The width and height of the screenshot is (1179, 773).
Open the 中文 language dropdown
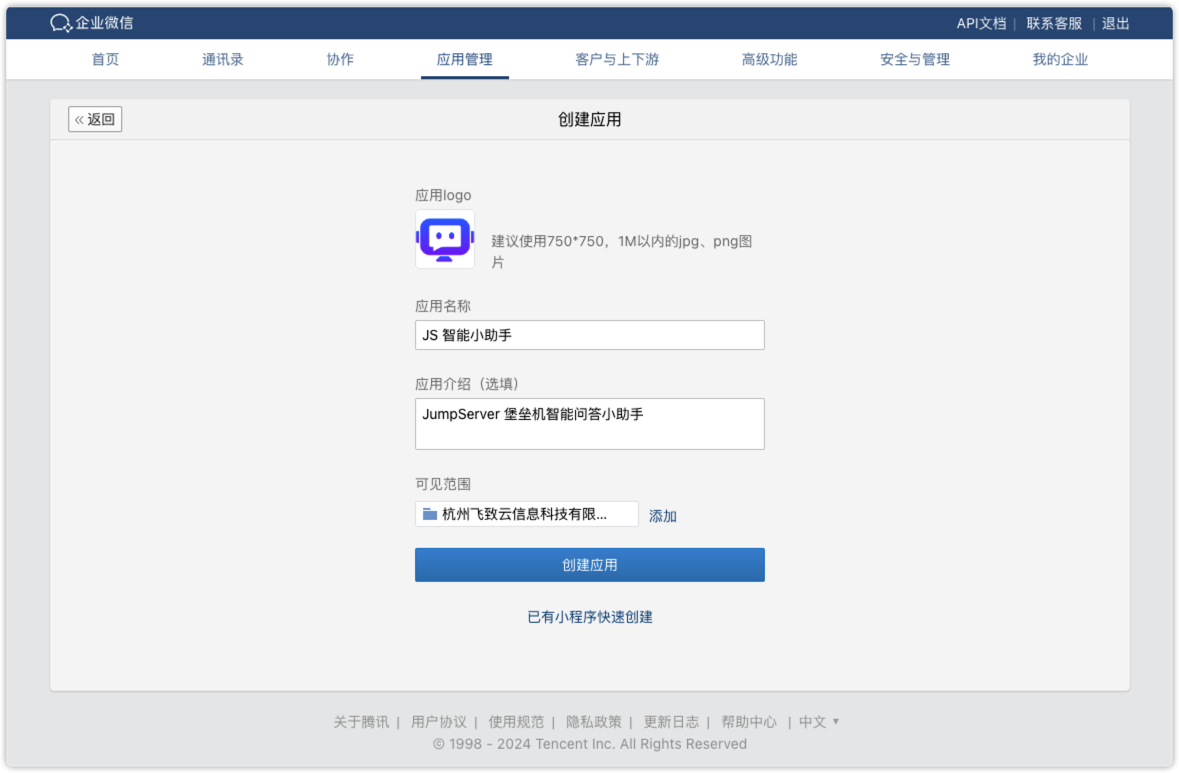point(819,721)
